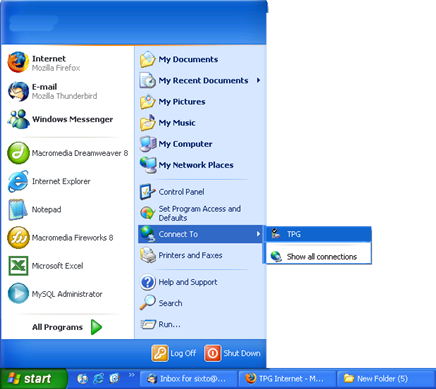Select the Control Panel text label
Image resolution: width=436 pixels, height=389 pixels.
tap(181, 192)
